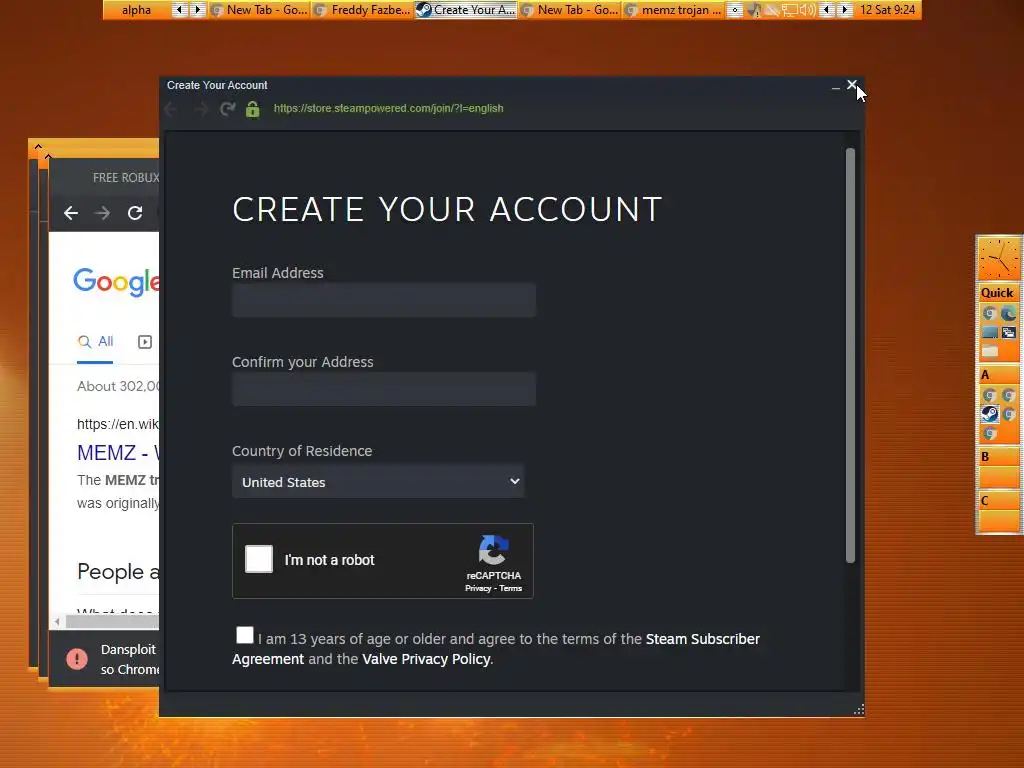Click forward arrow in the background Chrome window

tap(103, 213)
